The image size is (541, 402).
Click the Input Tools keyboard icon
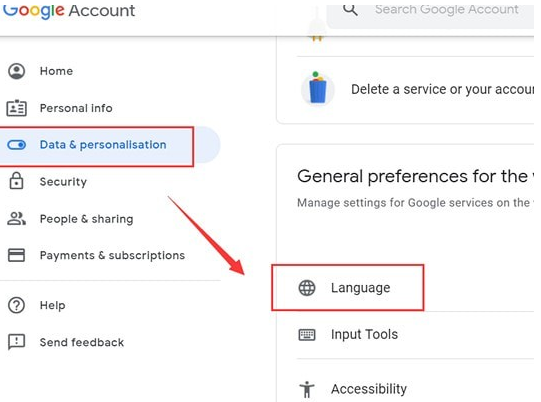tap(307, 335)
